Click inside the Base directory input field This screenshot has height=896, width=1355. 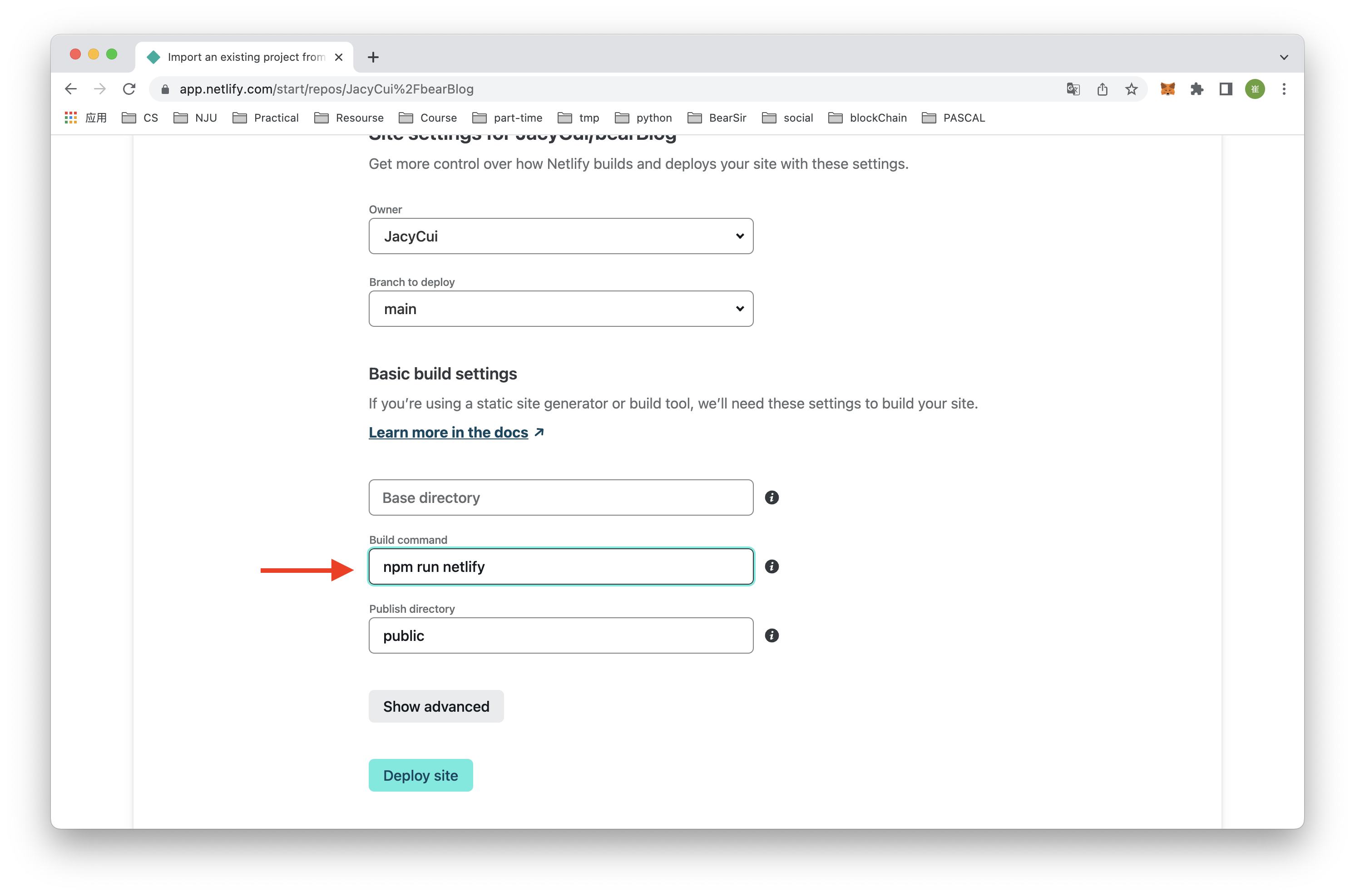click(561, 497)
